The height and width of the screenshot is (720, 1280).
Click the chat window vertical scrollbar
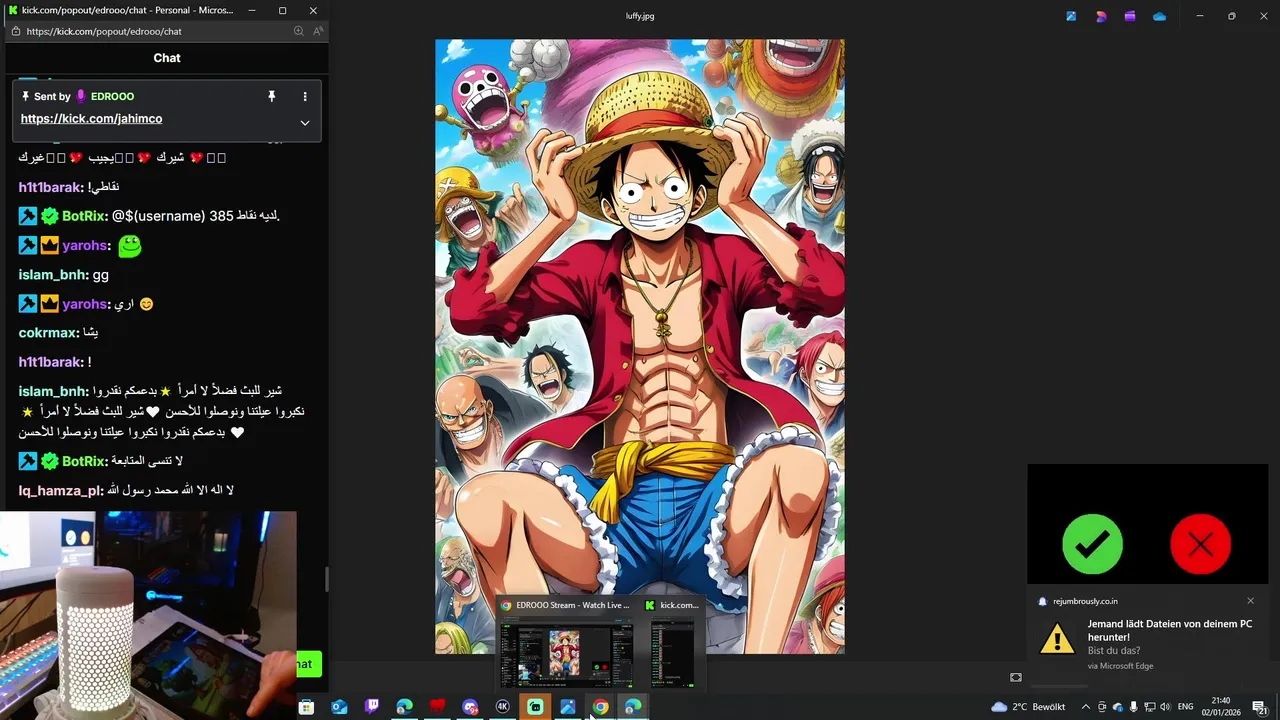click(x=326, y=579)
